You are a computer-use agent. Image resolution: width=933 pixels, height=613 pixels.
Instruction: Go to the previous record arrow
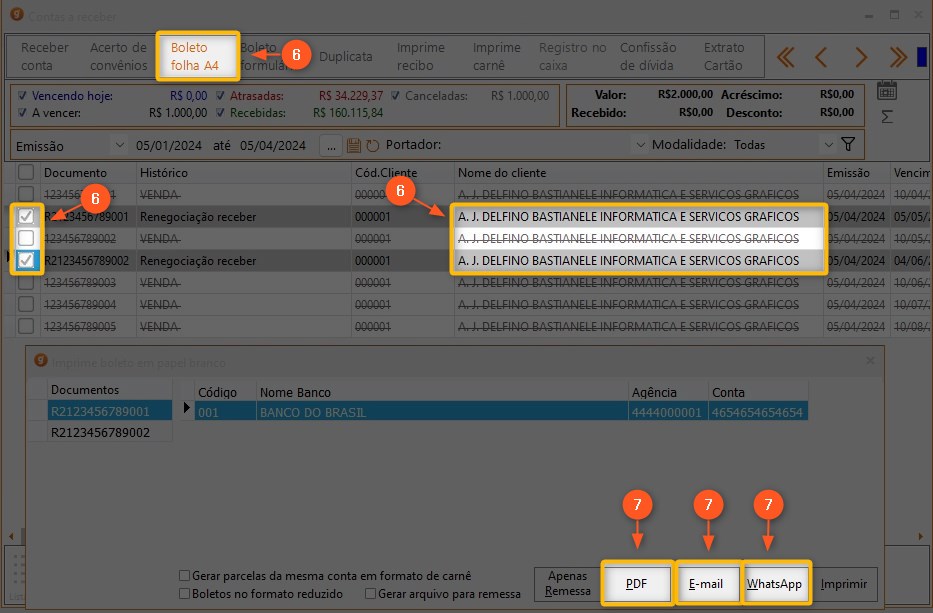click(x=821, y=57)
